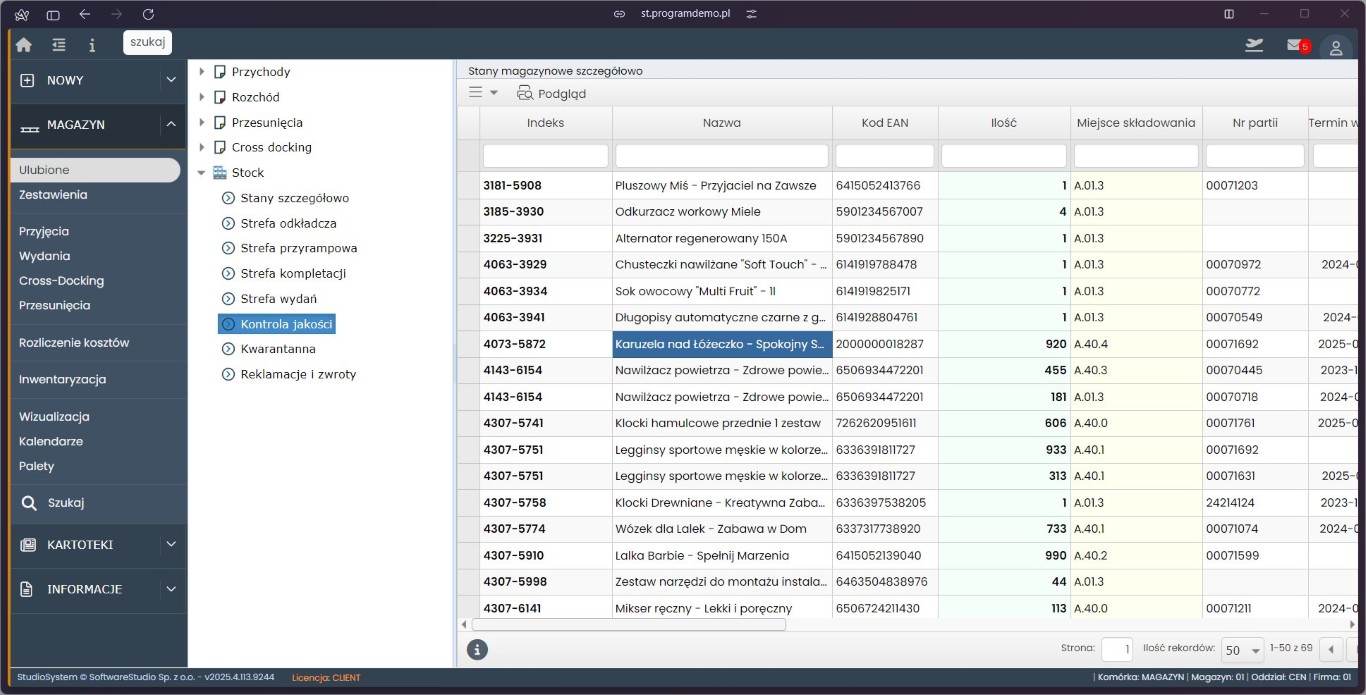Select Strefa przyrampowa tree item
The height and width of the screenshot is (695, 1366).
(299, 248)
